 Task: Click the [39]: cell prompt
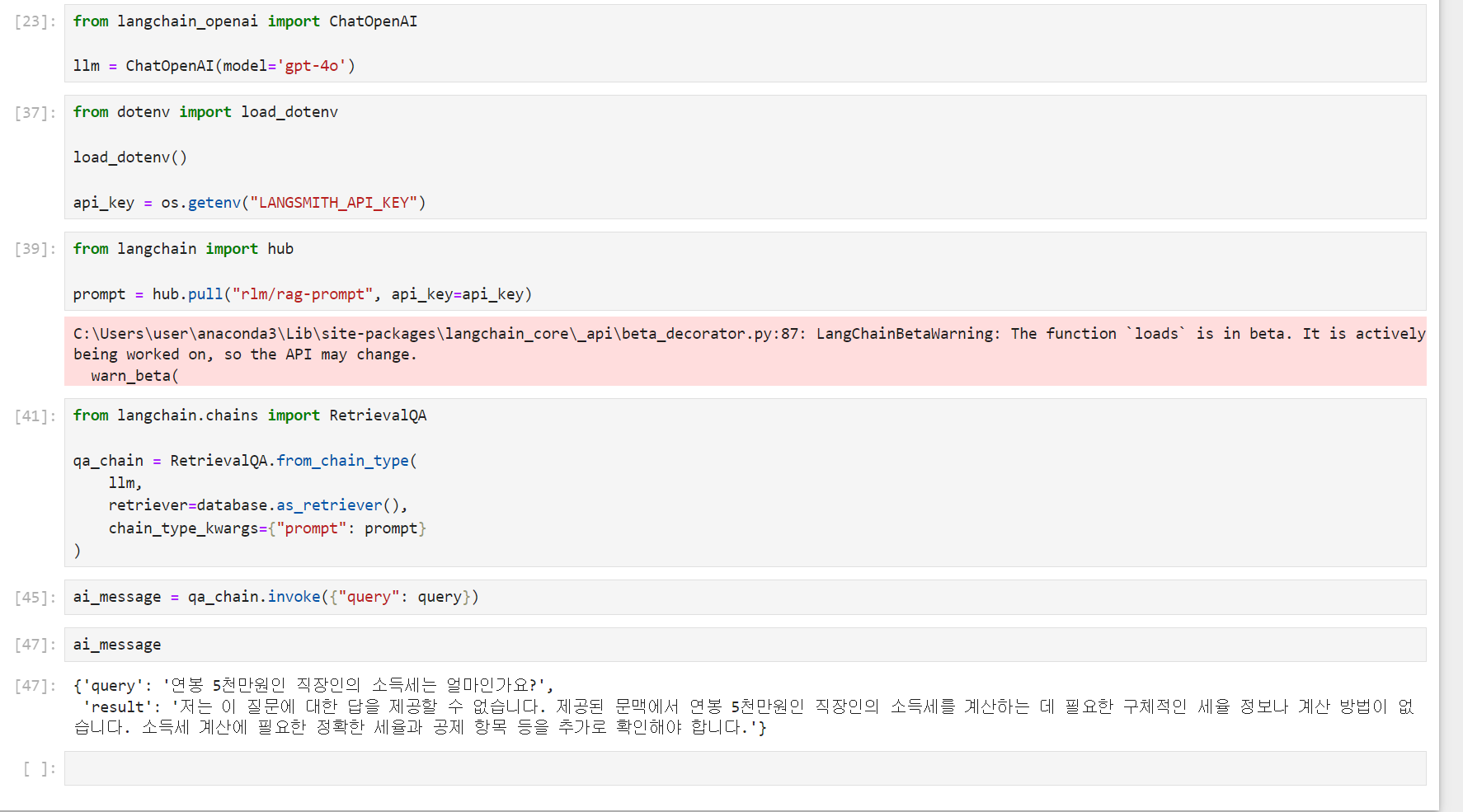pos(35,249)
